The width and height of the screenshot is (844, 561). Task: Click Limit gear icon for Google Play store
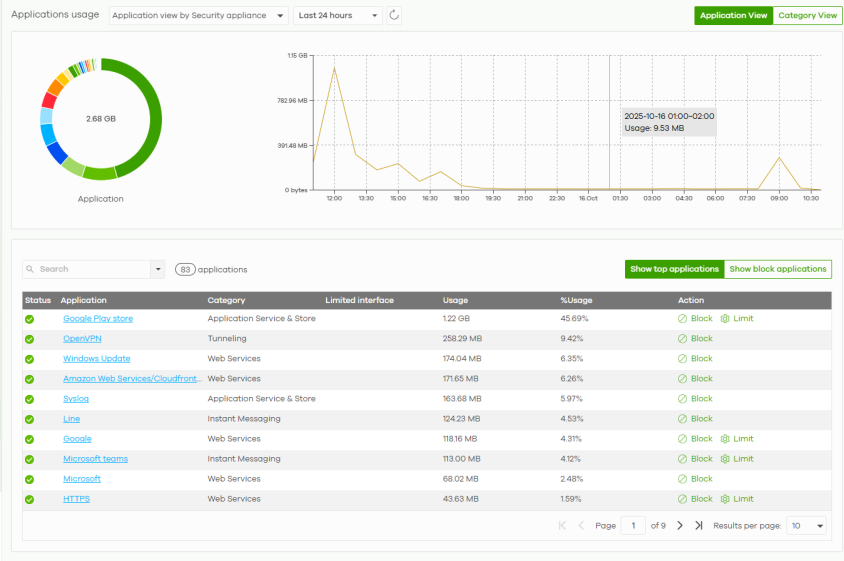(x=725, y=319)
